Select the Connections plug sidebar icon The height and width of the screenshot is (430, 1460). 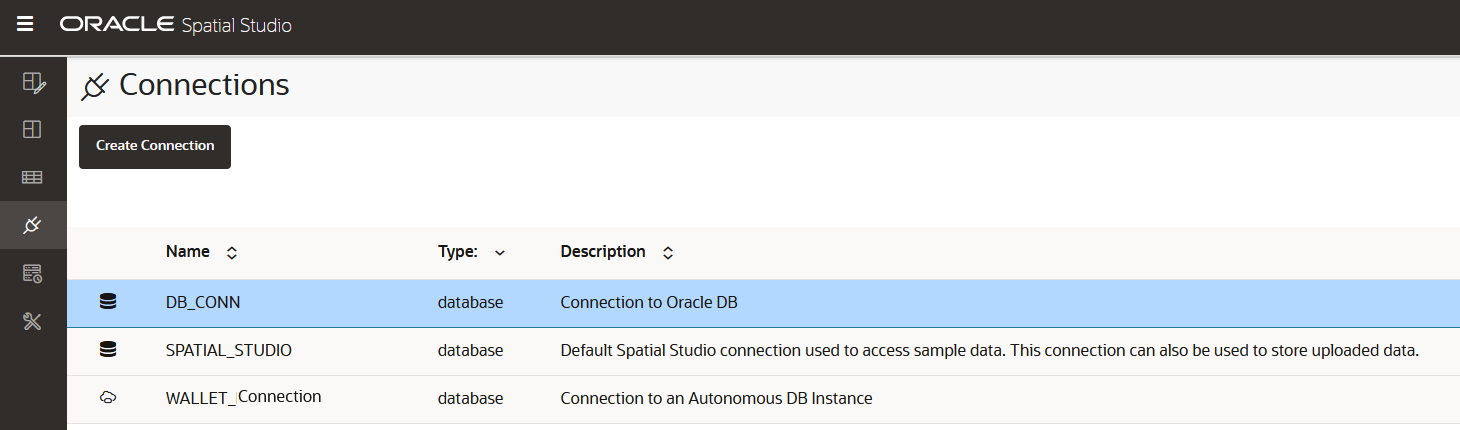(33, 225)
